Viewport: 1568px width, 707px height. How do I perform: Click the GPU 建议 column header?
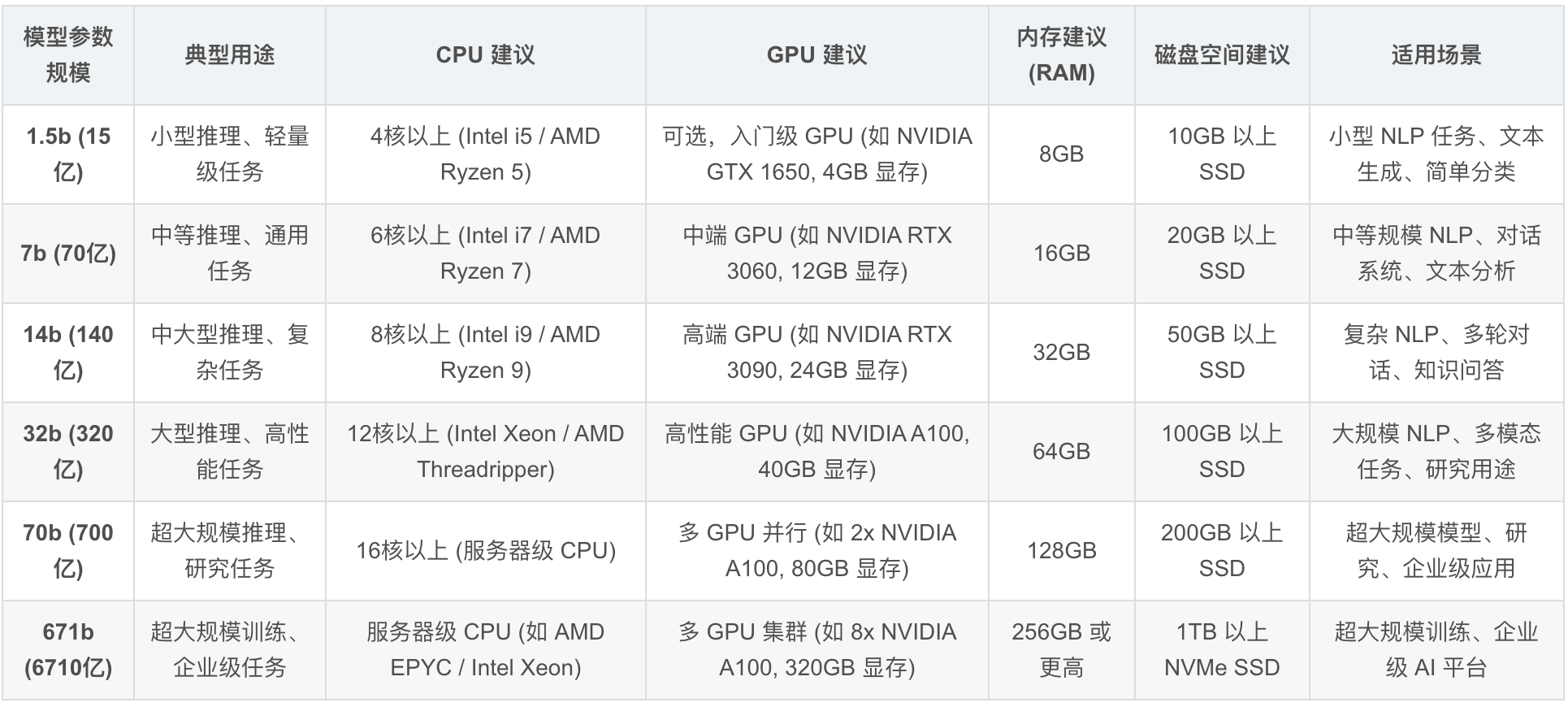tap(816, 54)
